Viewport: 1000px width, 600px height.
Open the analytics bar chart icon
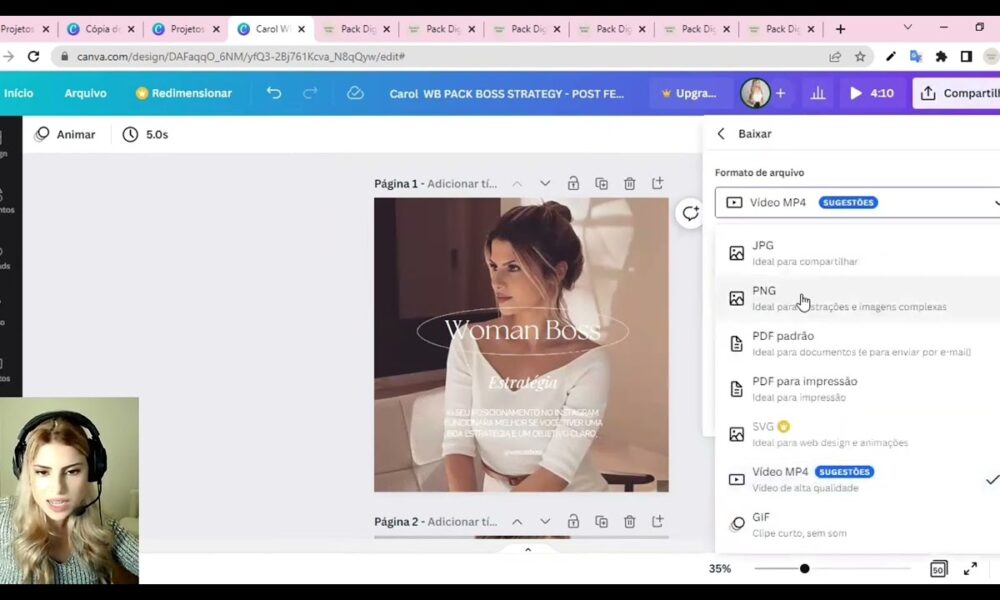pos(818,93)
